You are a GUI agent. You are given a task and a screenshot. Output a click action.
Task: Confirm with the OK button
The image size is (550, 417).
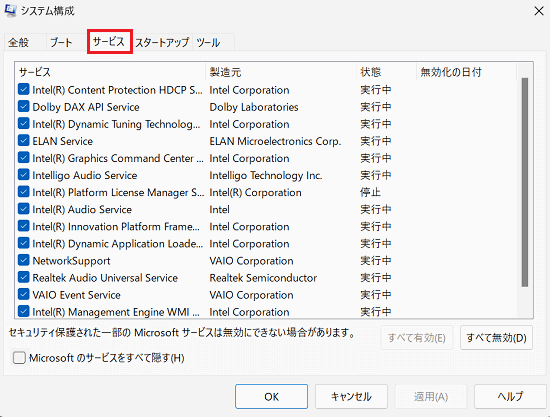pos(271,397)
